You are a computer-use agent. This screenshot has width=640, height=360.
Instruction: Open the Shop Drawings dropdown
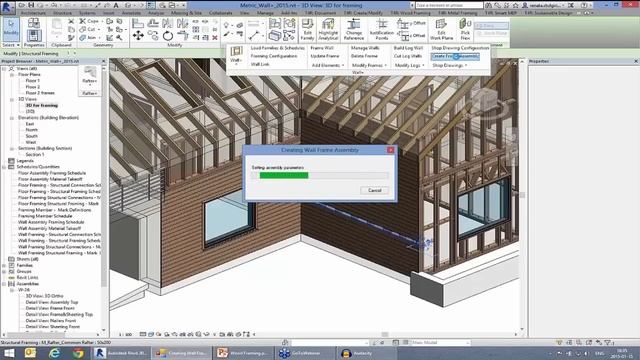pyautogui.click(x=449, y=65)
